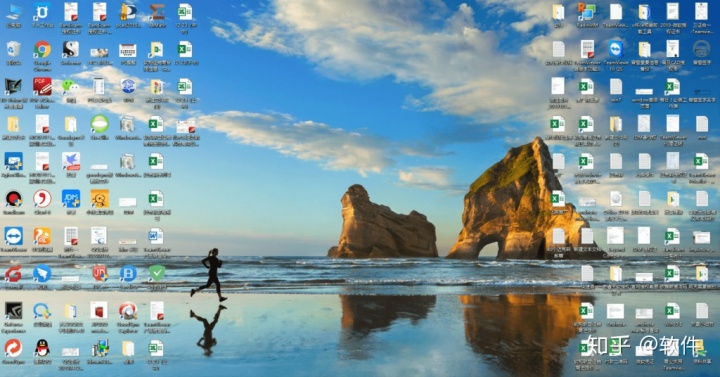The width and height of the screenshot is (720, 377).
Task: Open the blue circular bird shortcut
Action: pyautogui.click(x=42, y=274)
